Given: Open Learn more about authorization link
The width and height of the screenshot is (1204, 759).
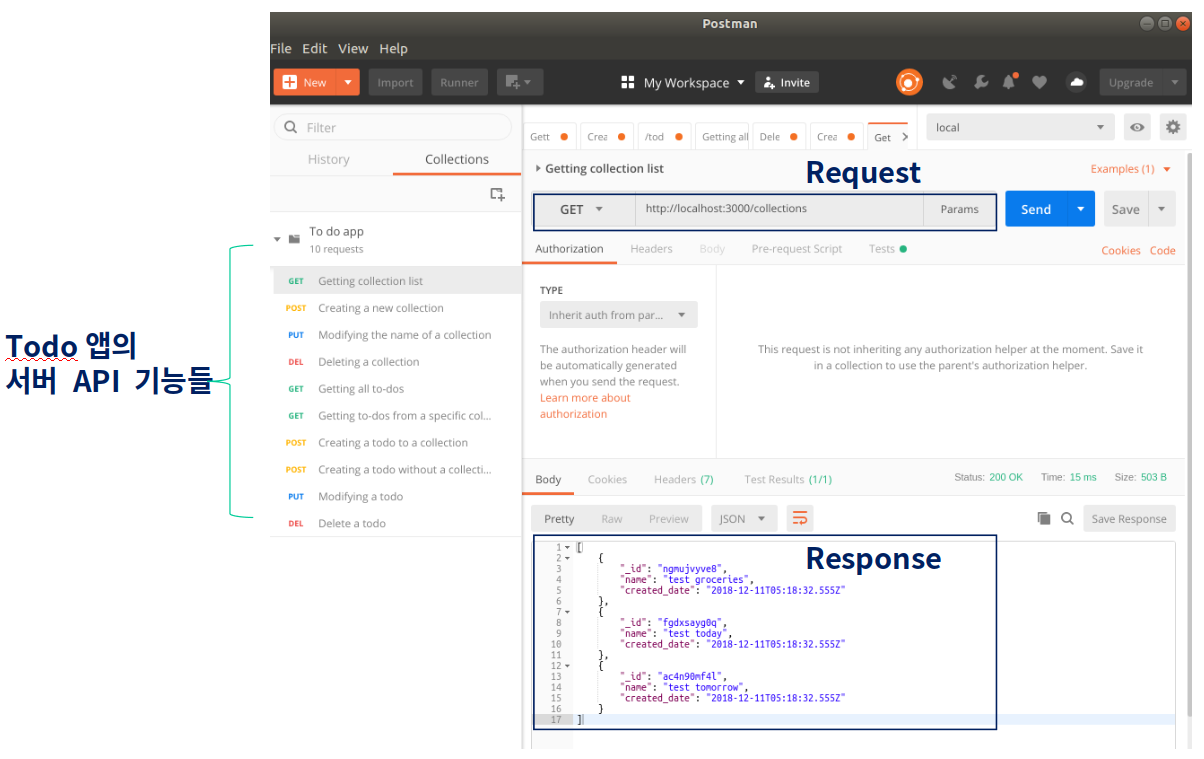Looking at the screenshot, I should tap(585, 406).
